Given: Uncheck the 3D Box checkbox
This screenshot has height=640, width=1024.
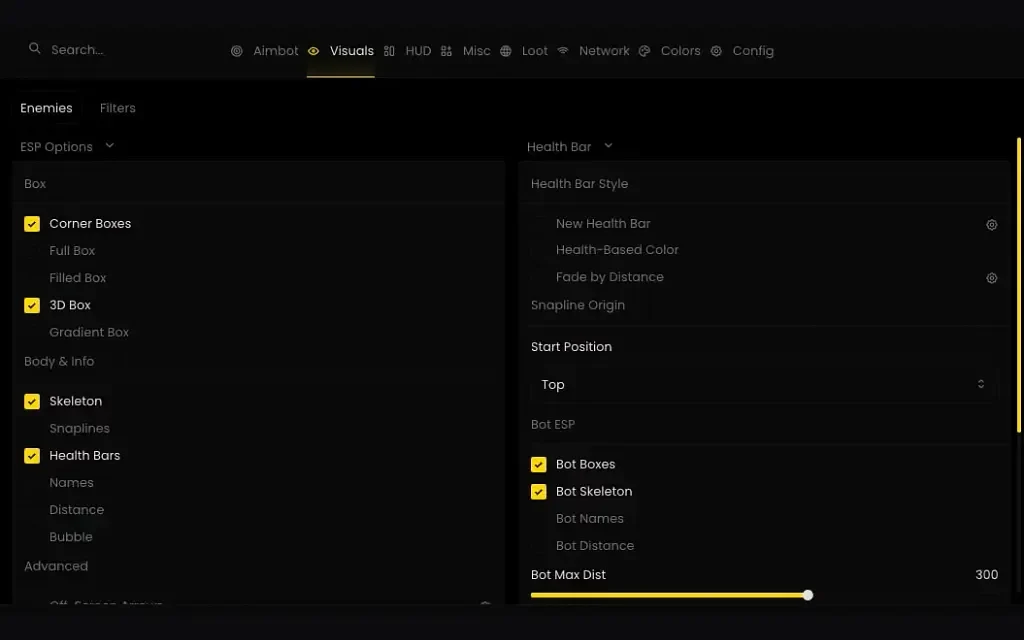Looking at the screenshot, I should [32, 306].
